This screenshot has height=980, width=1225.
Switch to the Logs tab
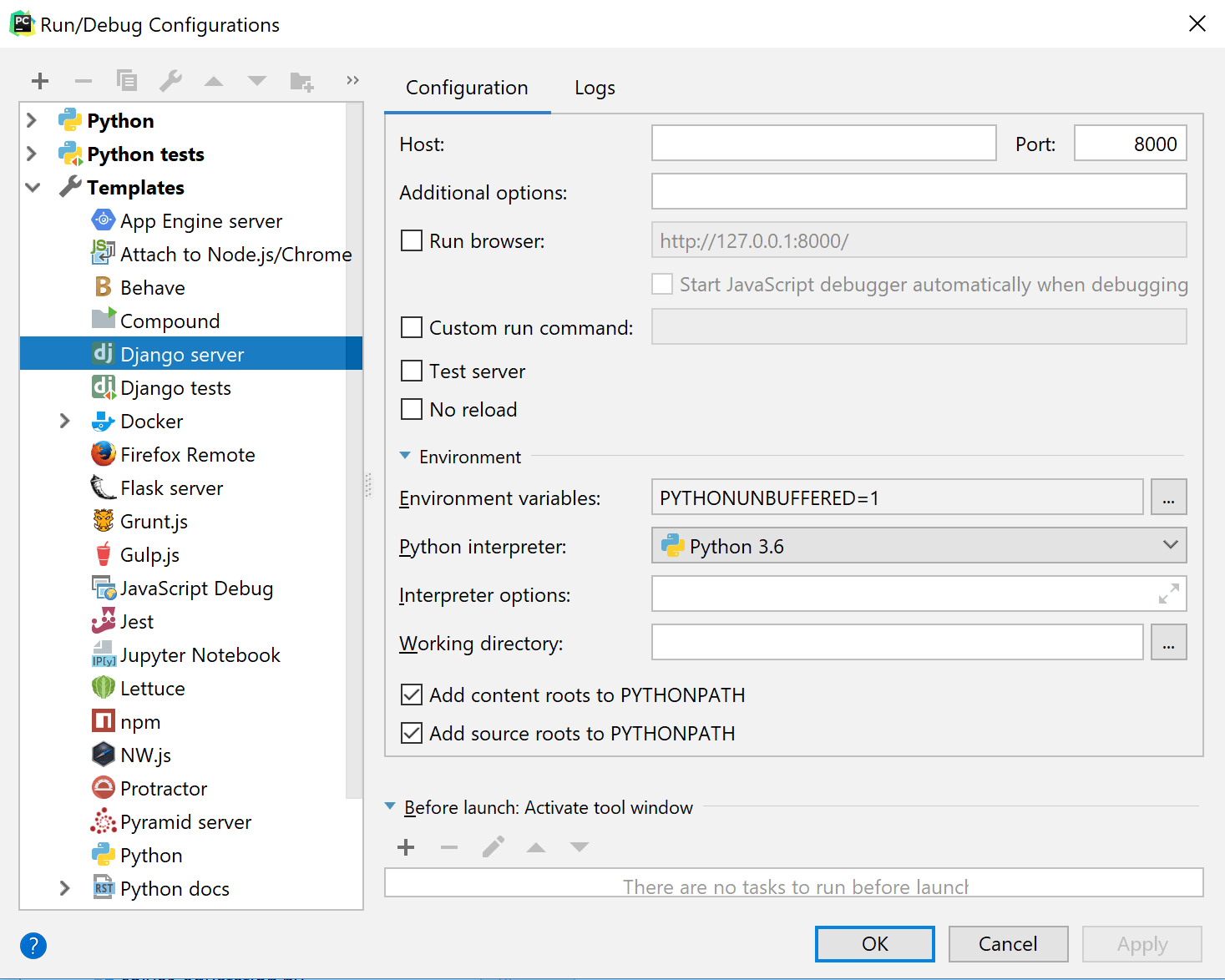595,88
